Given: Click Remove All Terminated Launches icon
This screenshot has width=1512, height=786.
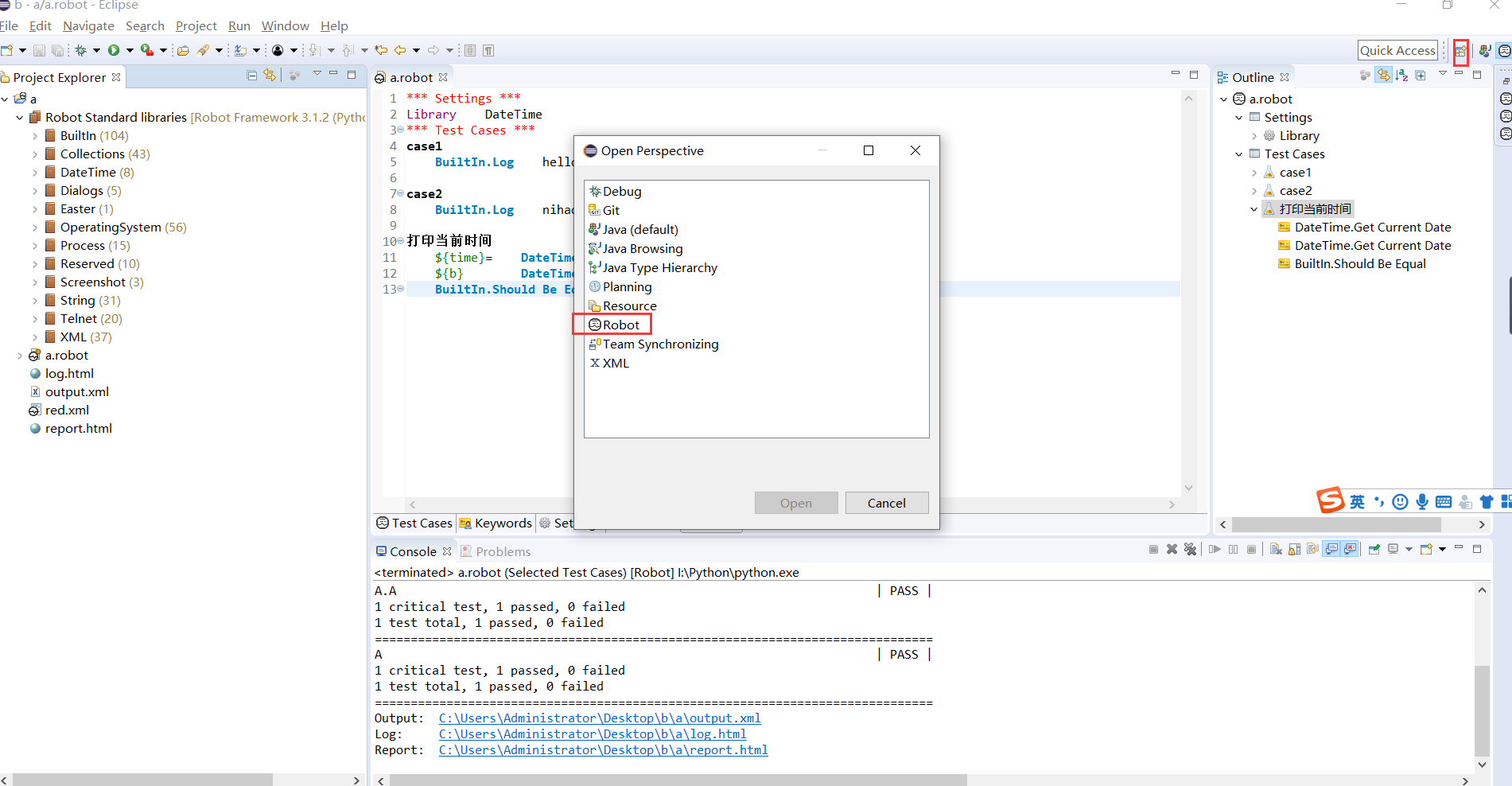Looking at the screenshot, I should tap(1190, 549).
